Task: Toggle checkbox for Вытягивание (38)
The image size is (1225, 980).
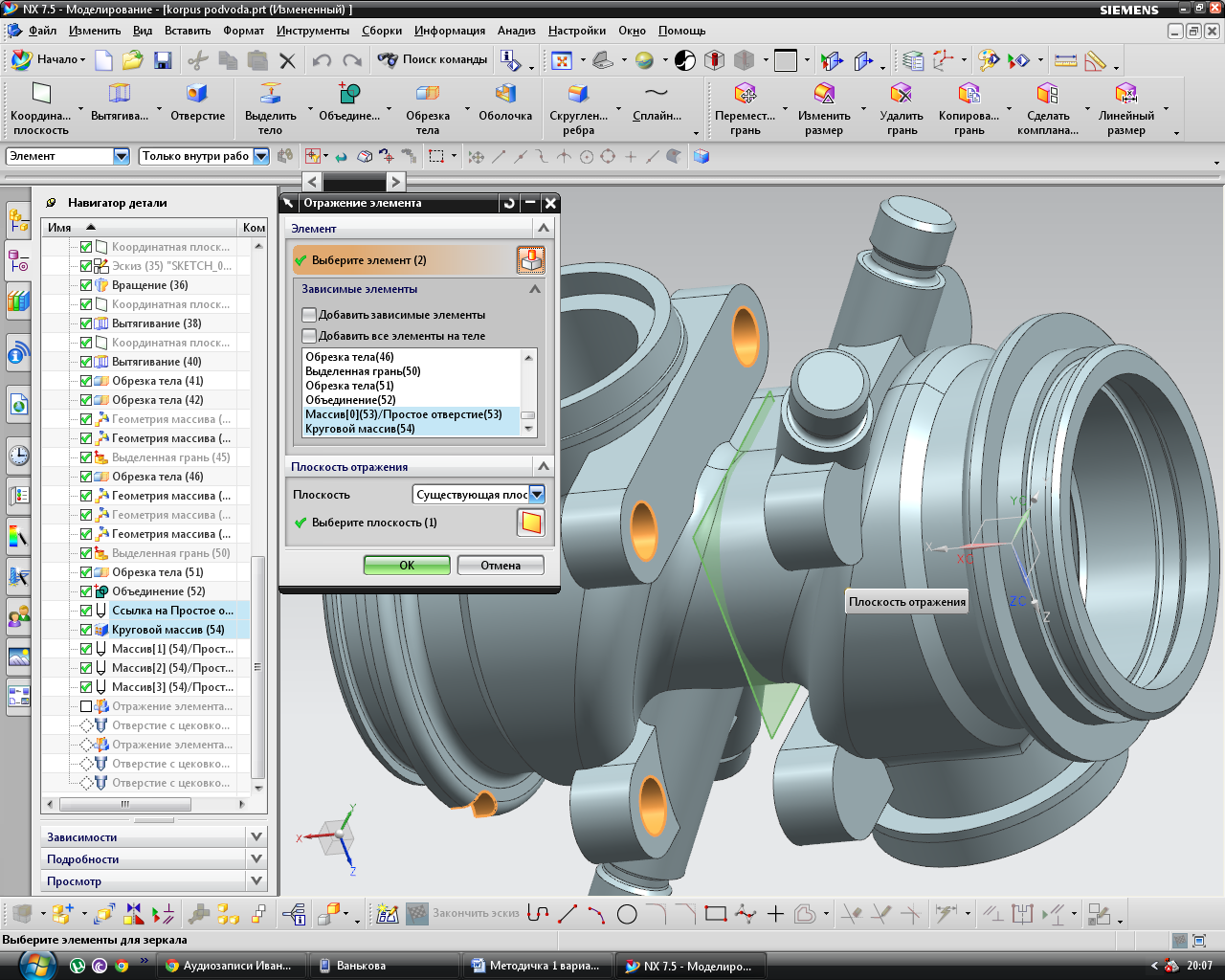Action: [x=86, y=323]
